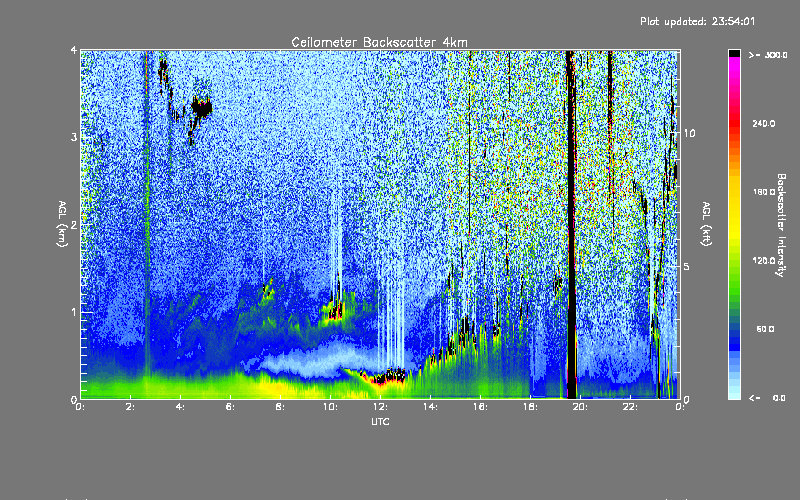Click the "AGL (kft)" axis label
800x500 pixels.
pos(707,224)
